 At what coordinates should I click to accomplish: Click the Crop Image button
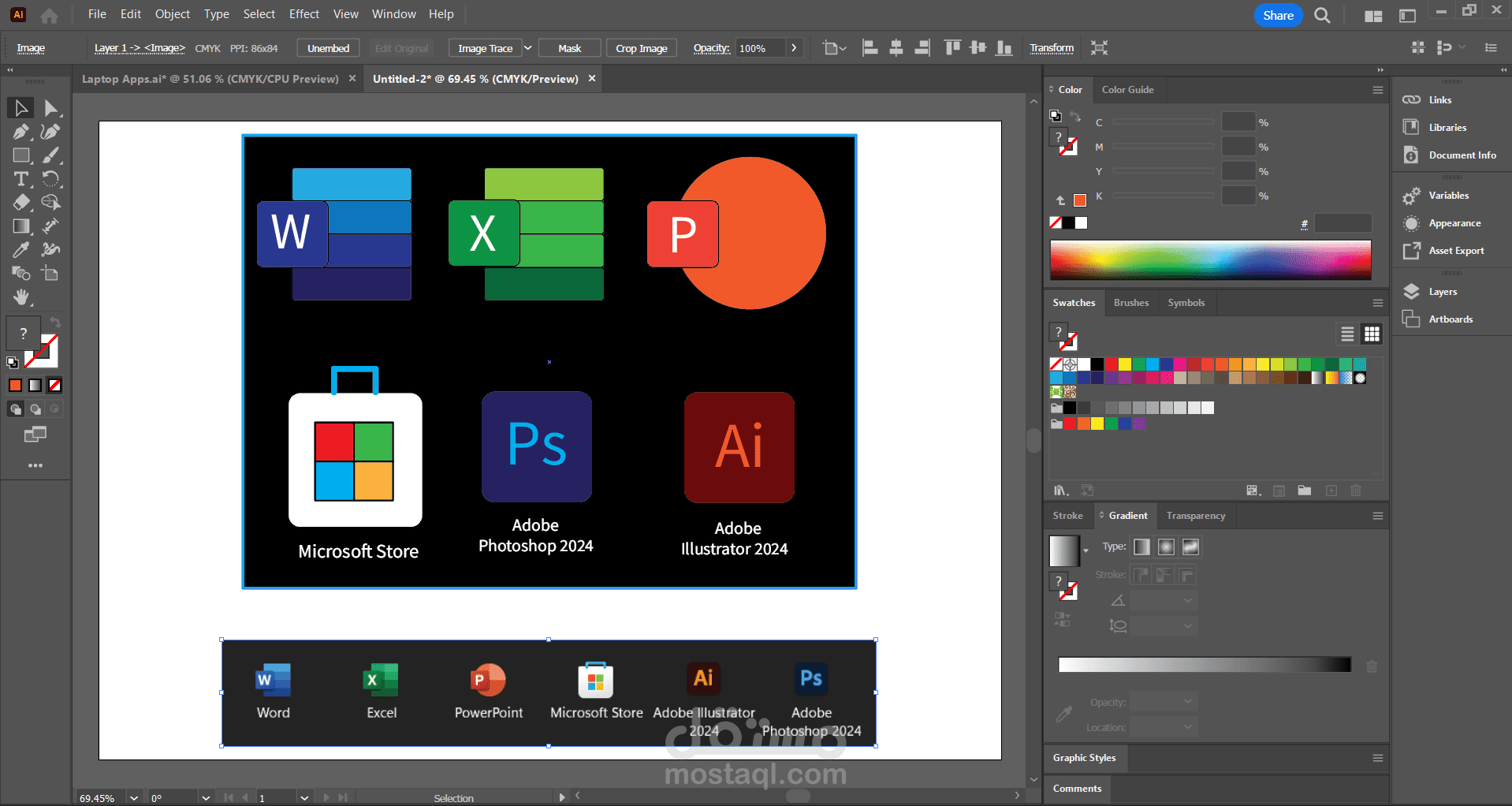point(642,48)
